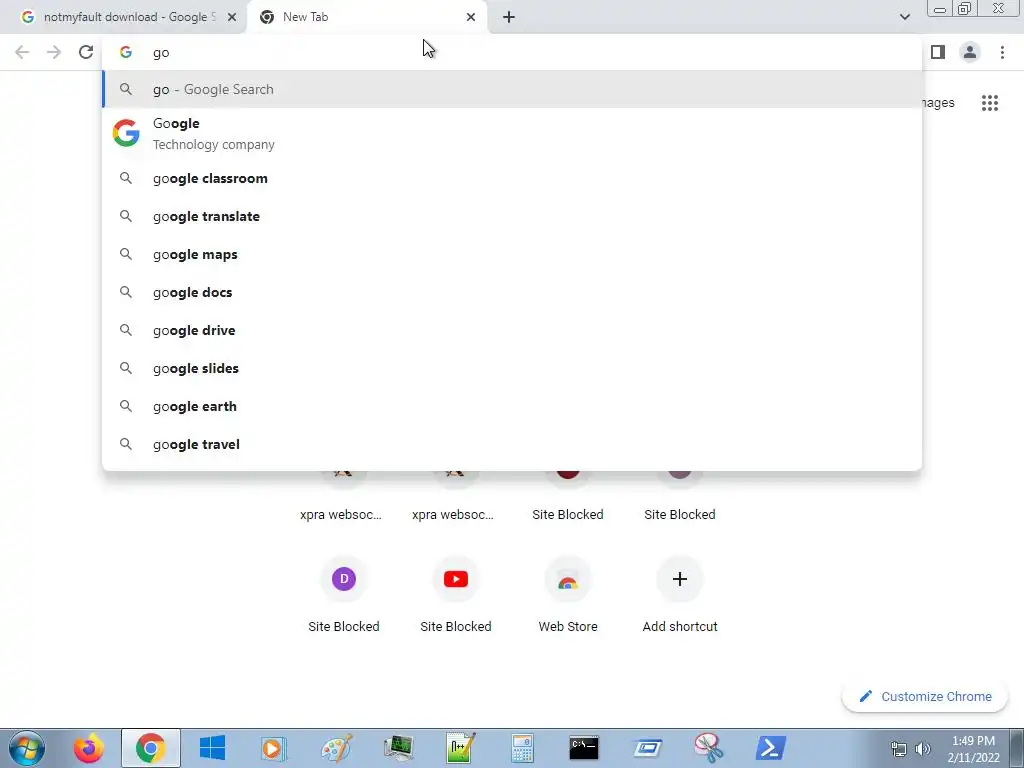Click the Chrome taskbar icon
This screenshot has width=1024, height=768.
coord(151,748)
